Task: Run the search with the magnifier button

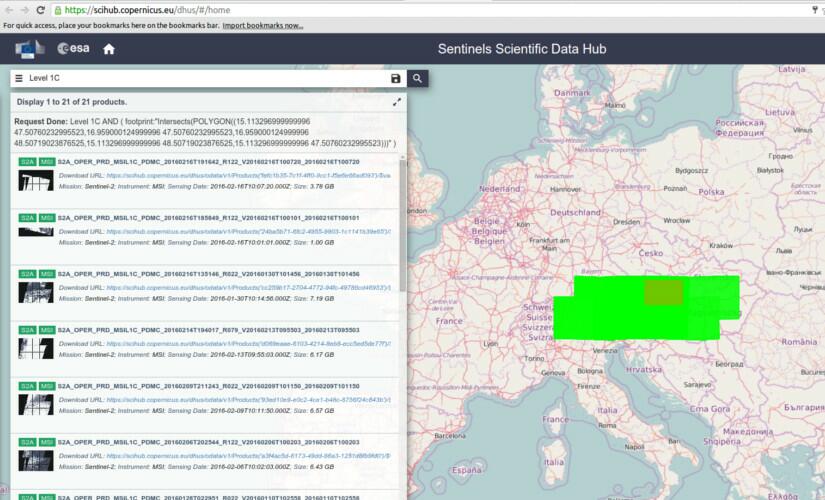Action: tap(417, 78)
